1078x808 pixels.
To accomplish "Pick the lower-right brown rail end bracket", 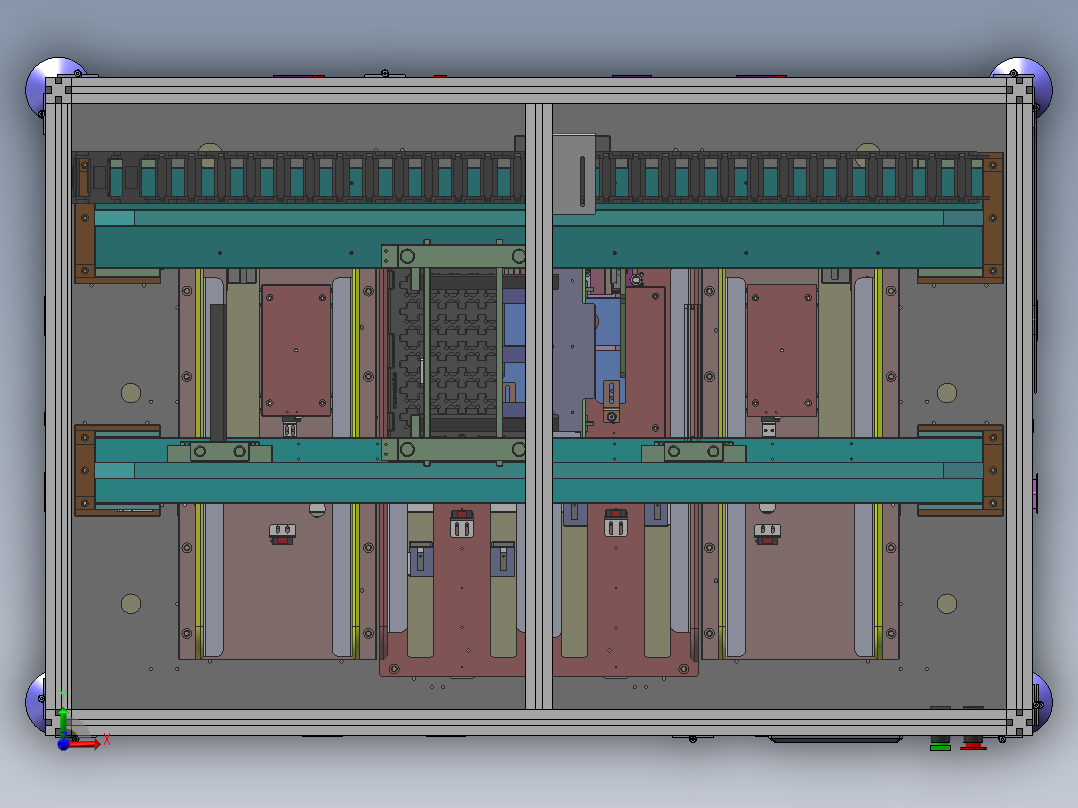I will pos(993,470).
